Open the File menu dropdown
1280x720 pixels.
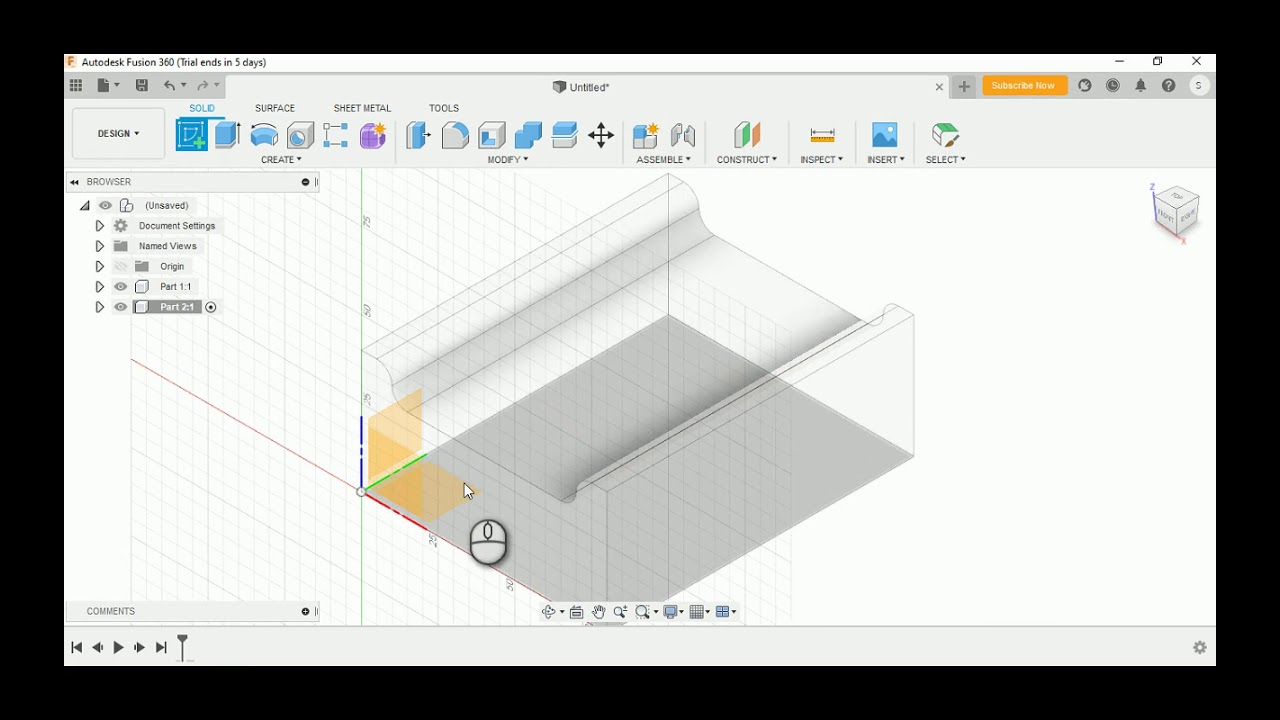tap(108, 86)
